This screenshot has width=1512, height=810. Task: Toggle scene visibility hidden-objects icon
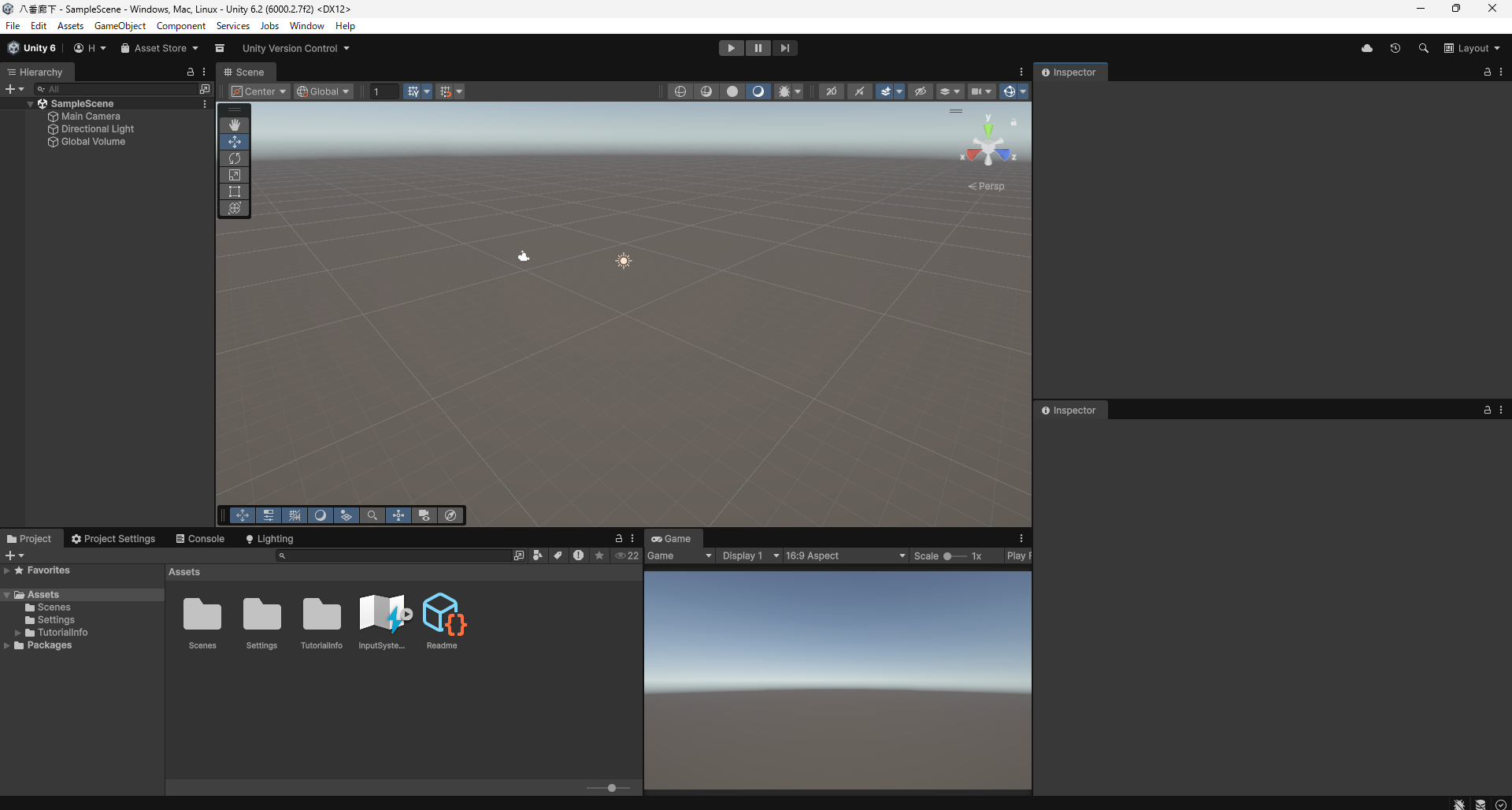coord(920,91)
